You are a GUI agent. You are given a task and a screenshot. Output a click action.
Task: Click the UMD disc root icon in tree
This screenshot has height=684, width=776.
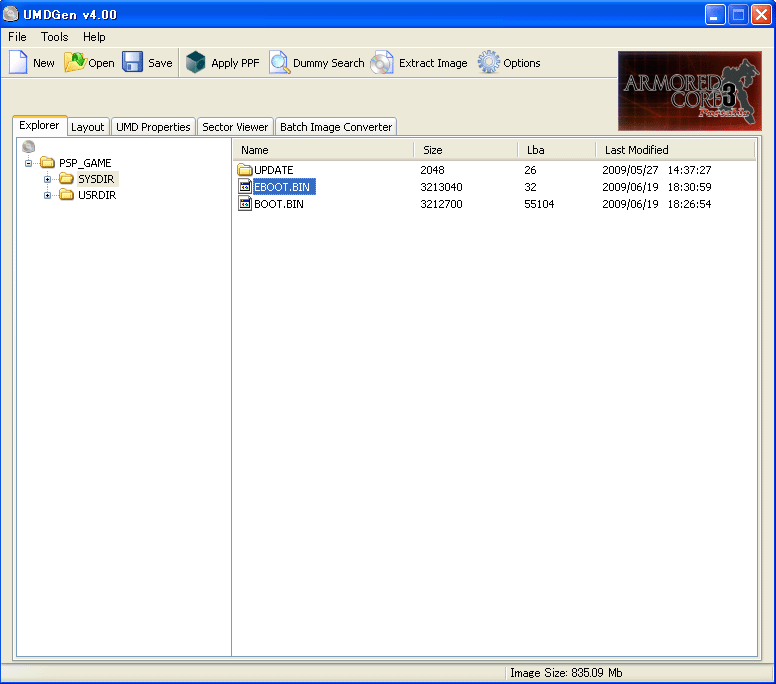(29, 147)
